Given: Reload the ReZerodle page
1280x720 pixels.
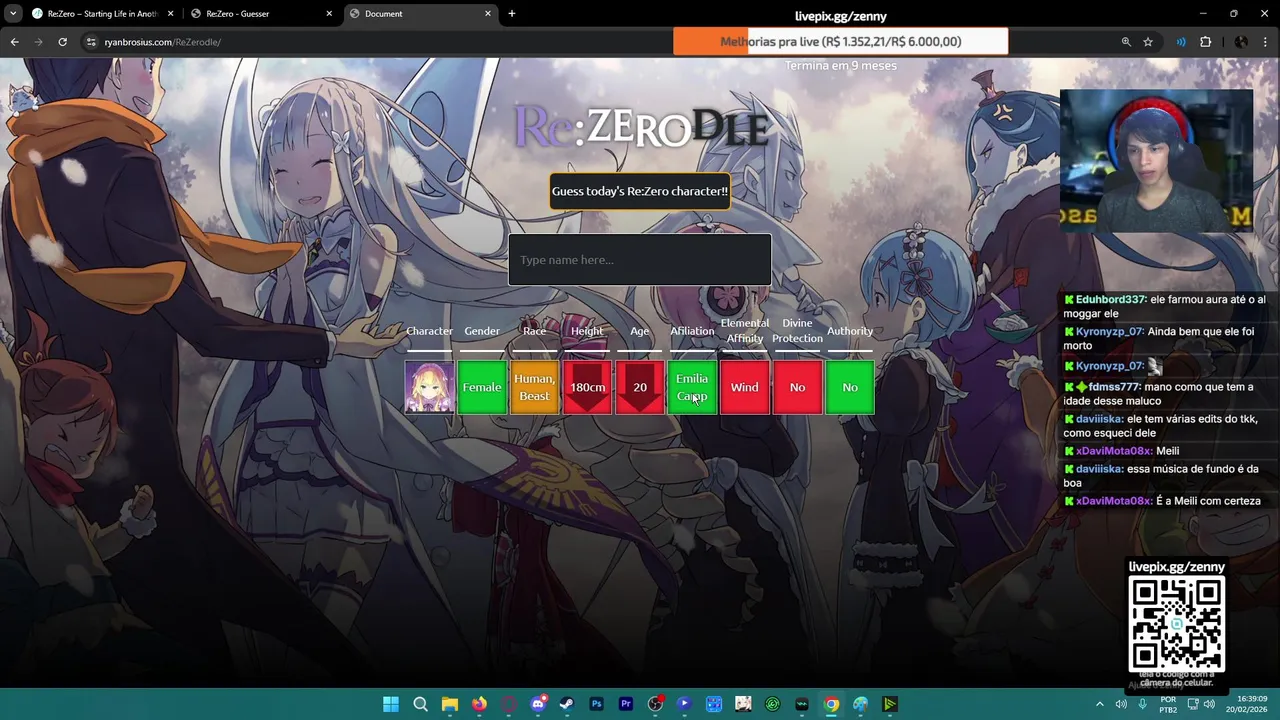Looking at the screenshot, I should 62,42.
